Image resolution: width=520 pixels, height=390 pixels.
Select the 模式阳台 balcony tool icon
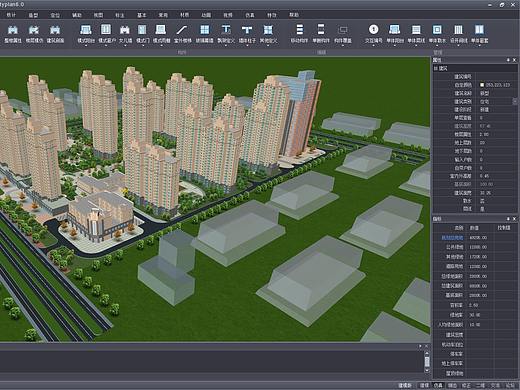point(86,30)
